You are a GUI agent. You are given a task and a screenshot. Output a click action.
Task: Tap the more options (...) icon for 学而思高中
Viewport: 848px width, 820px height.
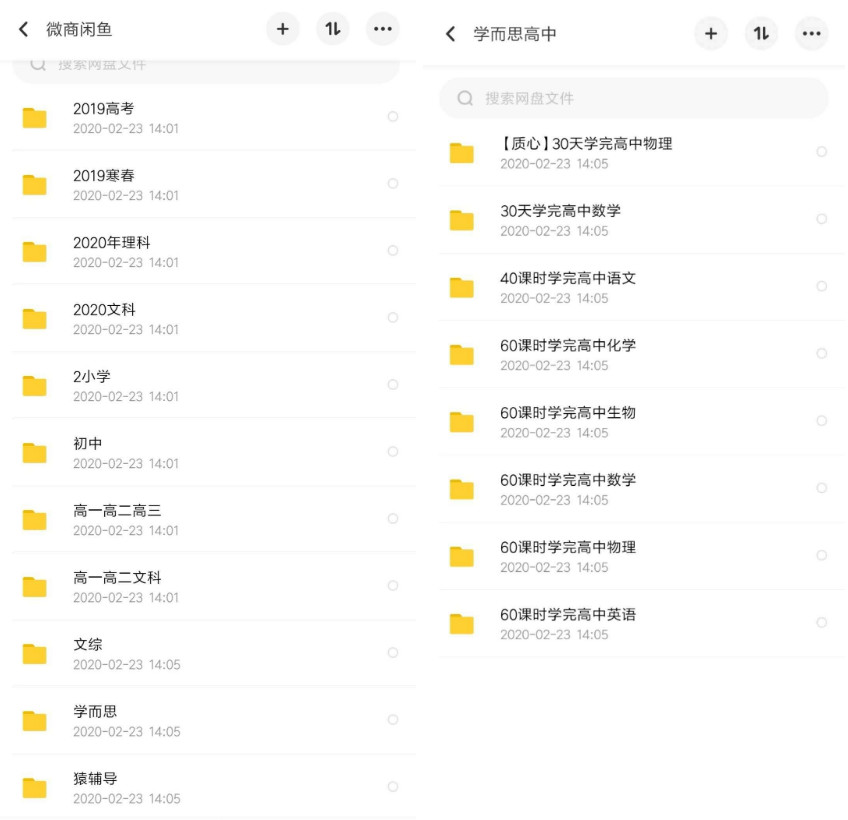click(x=811, y=33)
